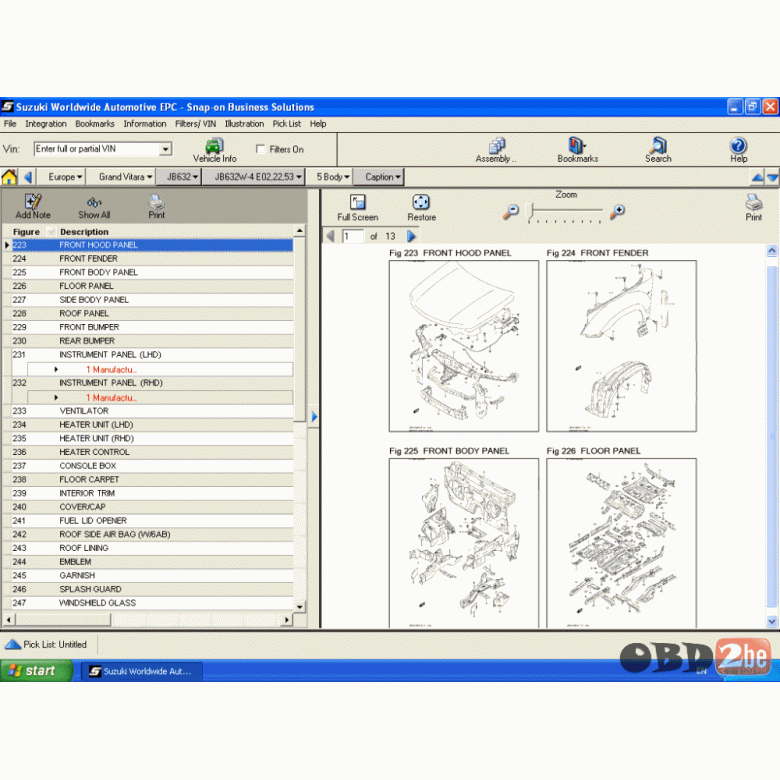Image resolution: width=780 pixels, height=780 pixels.
Task: Go to the next illustration page
Action: (x=411, y=236)
